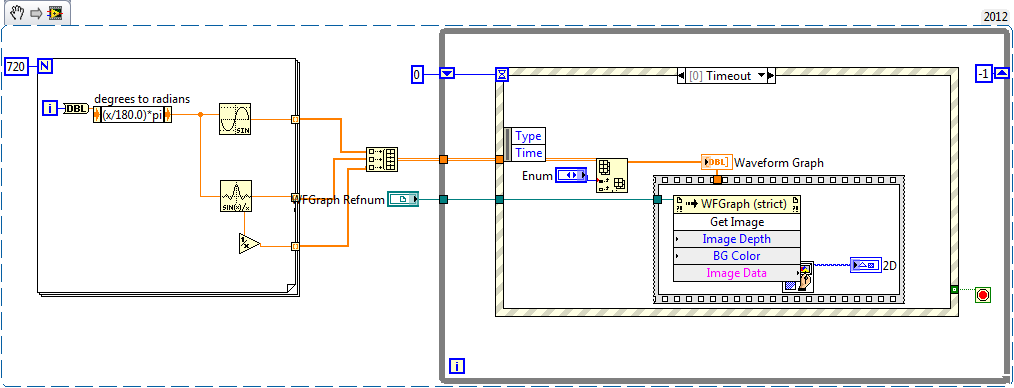Click the Waveform Graph DBL terminal
This screenshot has width=1014, height=388.
point(717,162)
